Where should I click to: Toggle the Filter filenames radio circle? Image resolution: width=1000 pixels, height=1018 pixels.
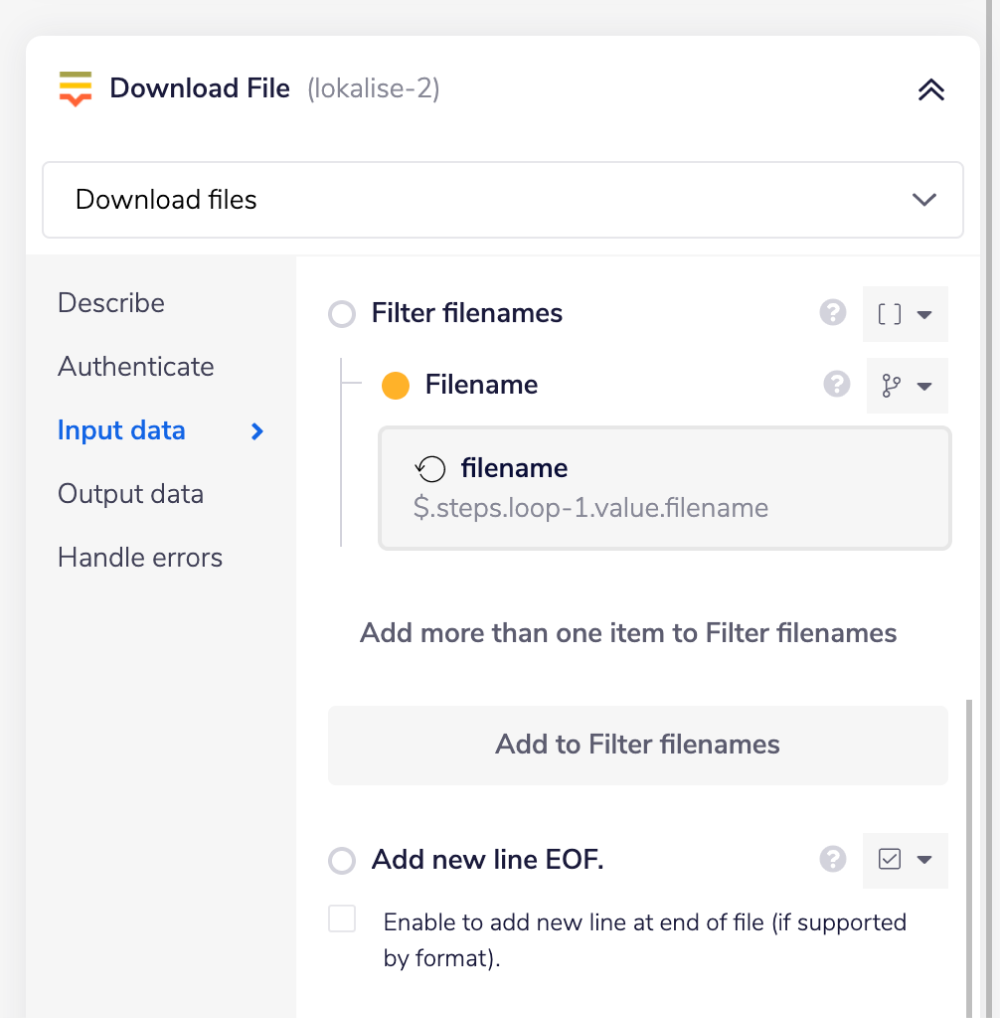pyautogui.click(x=342, y=315)
